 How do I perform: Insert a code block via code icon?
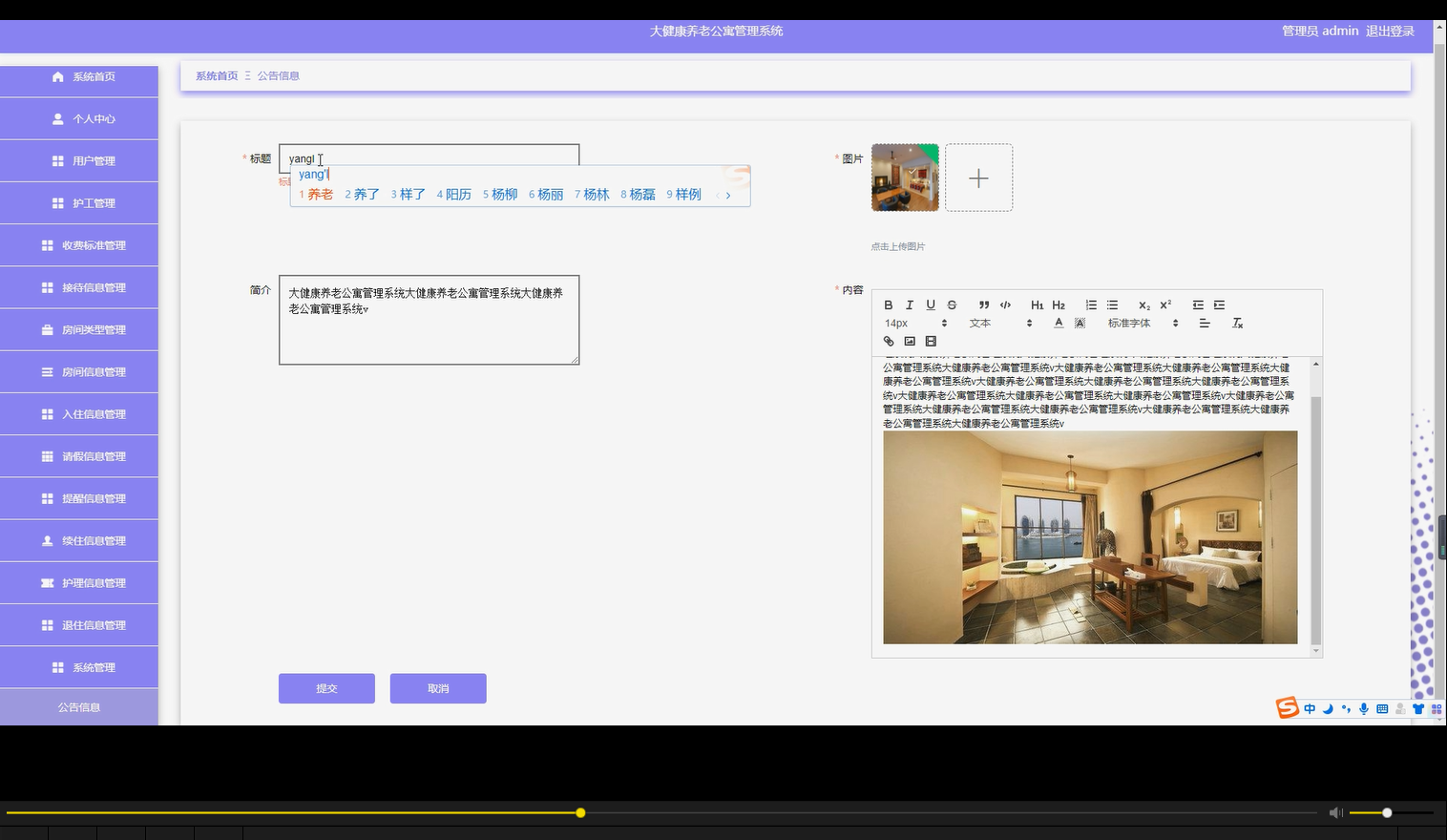click(1005, 305)
